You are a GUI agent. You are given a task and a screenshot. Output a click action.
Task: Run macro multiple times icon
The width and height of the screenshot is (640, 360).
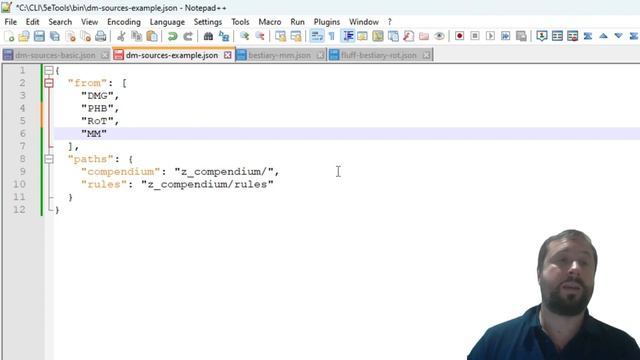coord(505,36)
